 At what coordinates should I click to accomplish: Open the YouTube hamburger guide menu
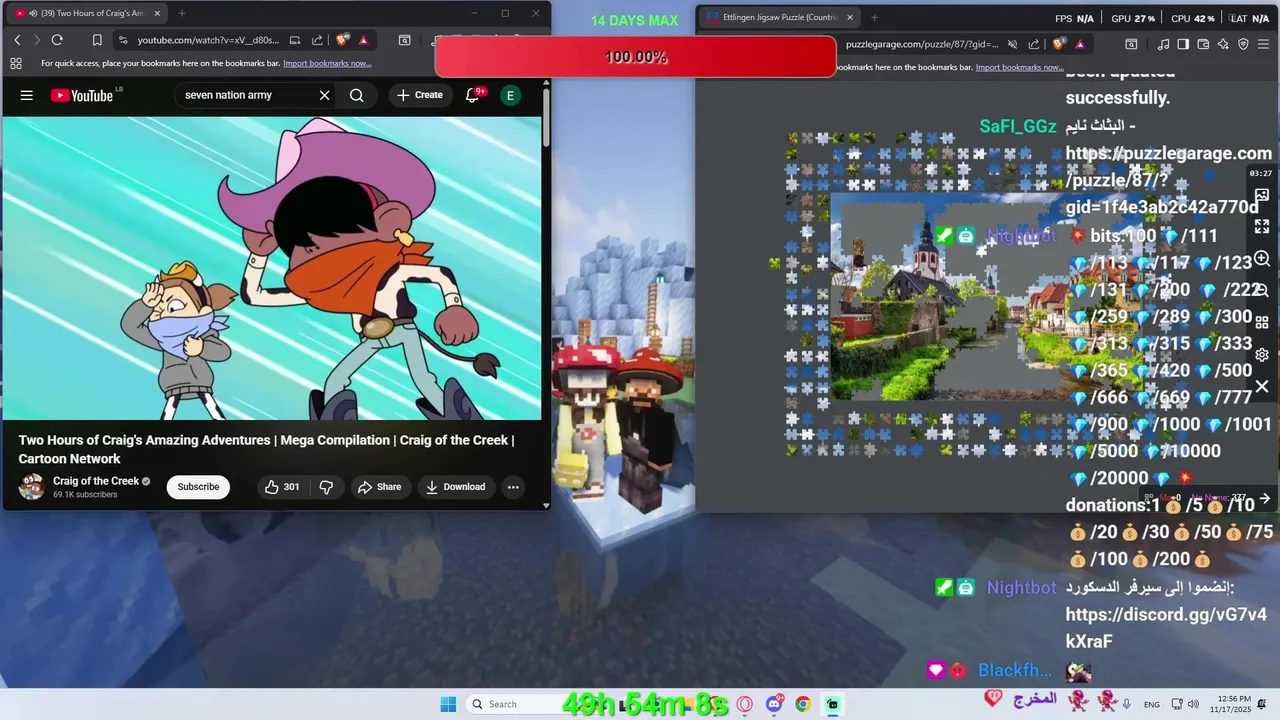click(27, 95)
